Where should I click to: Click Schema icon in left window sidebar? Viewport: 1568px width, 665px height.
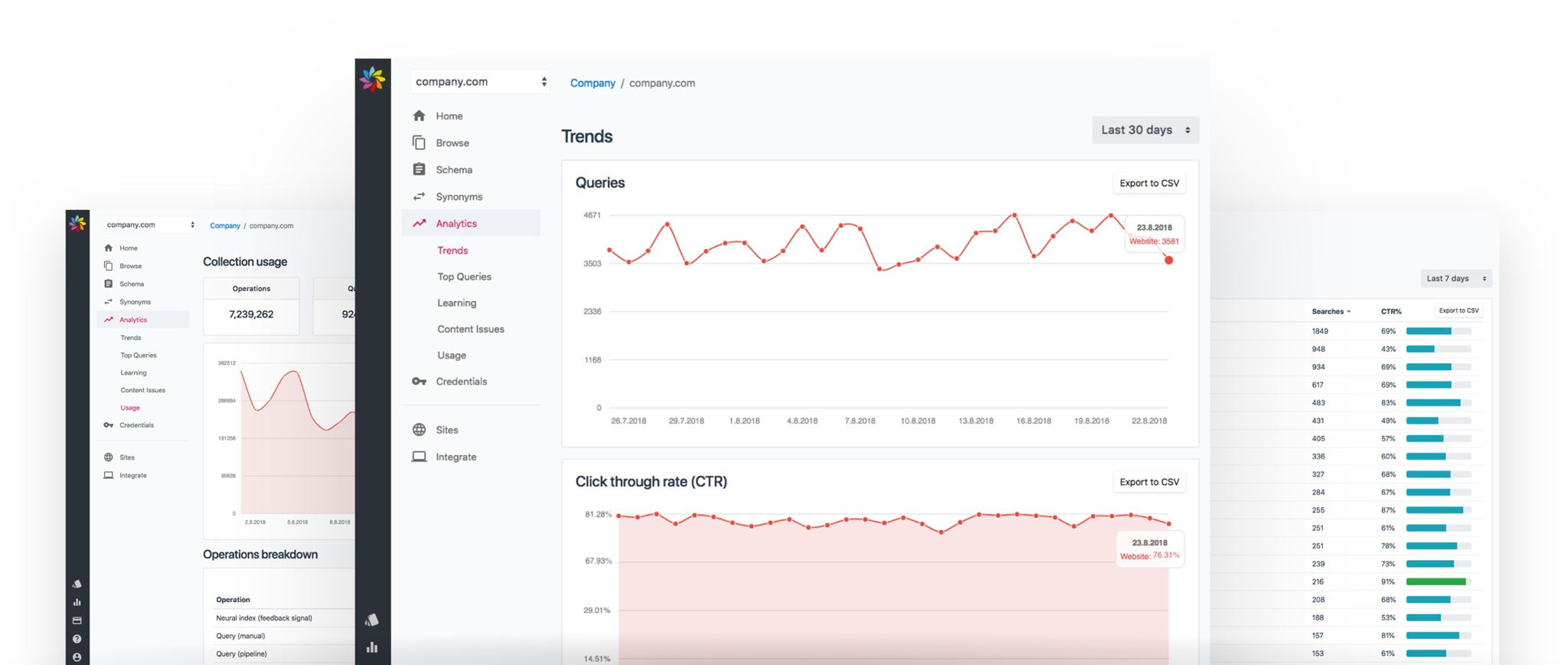pyautogui.click(x=108, y=283)
